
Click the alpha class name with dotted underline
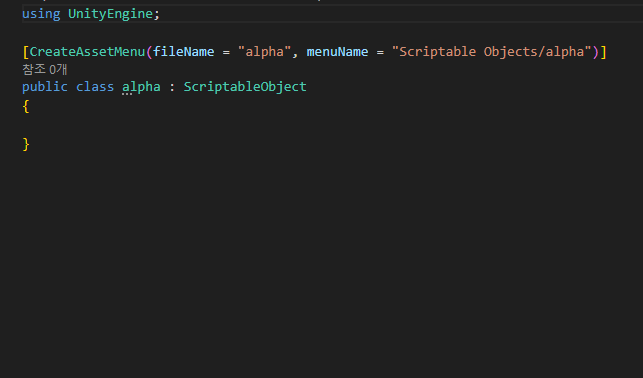pyautogui.click(x=141, y=87)
